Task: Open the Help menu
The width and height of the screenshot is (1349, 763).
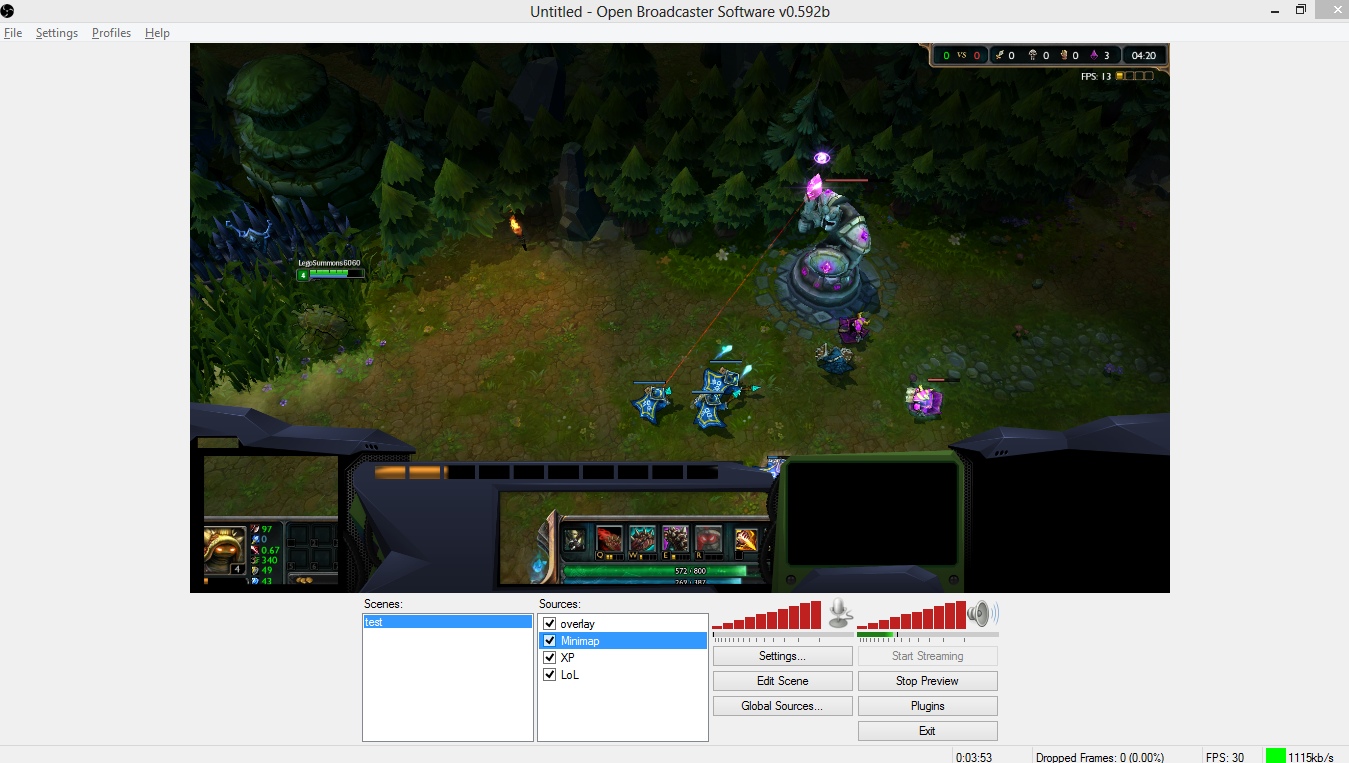Action: [x=157, y=33]
